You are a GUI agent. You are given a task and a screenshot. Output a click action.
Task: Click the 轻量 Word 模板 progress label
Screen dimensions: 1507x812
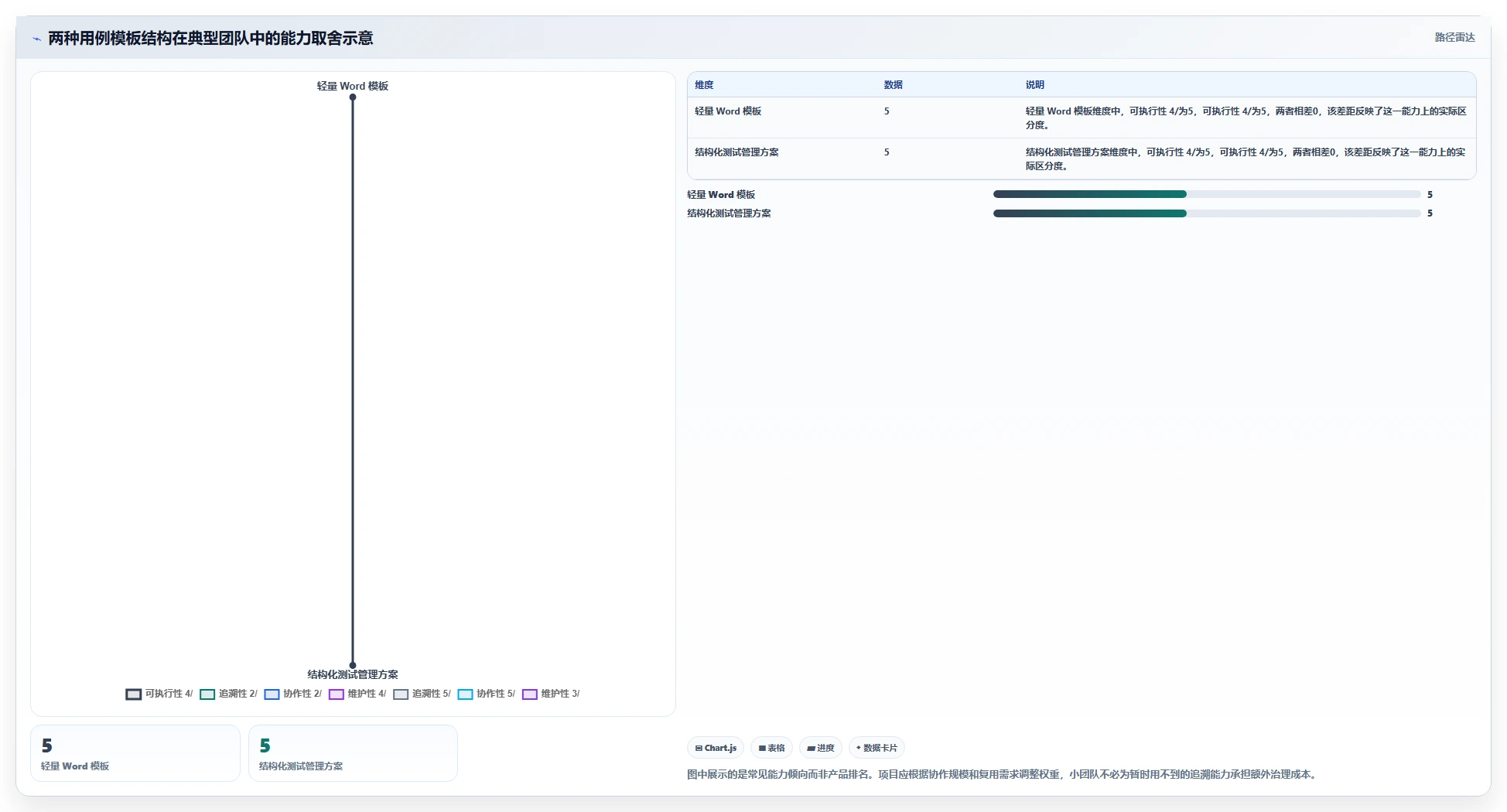tap(721, 195)
